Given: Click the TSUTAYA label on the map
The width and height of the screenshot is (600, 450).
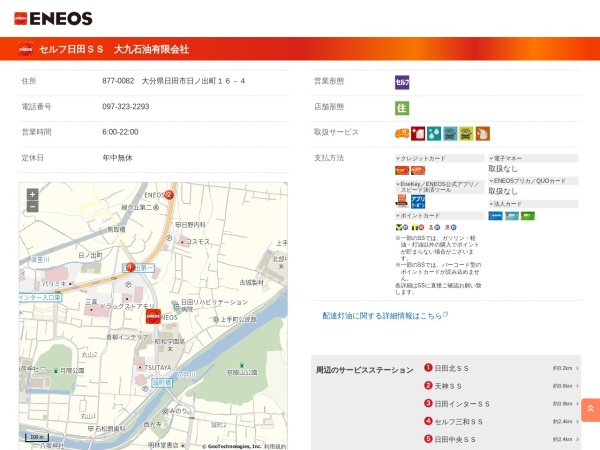Looking at the screenshot, I should (158, 367).
